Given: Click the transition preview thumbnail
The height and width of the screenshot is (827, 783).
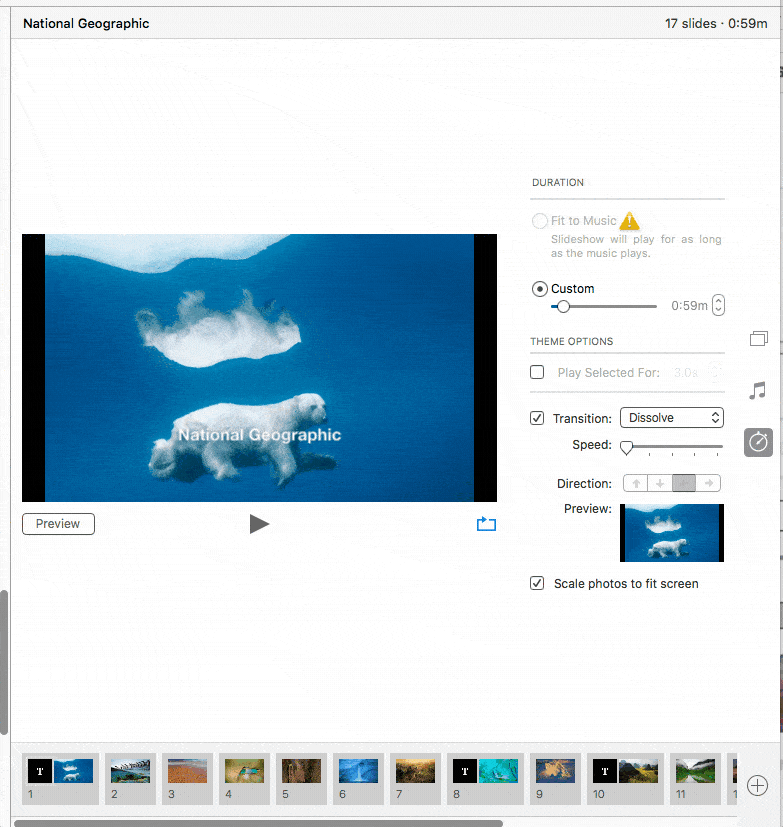Looking at the screenshot, I should (672, 533).
